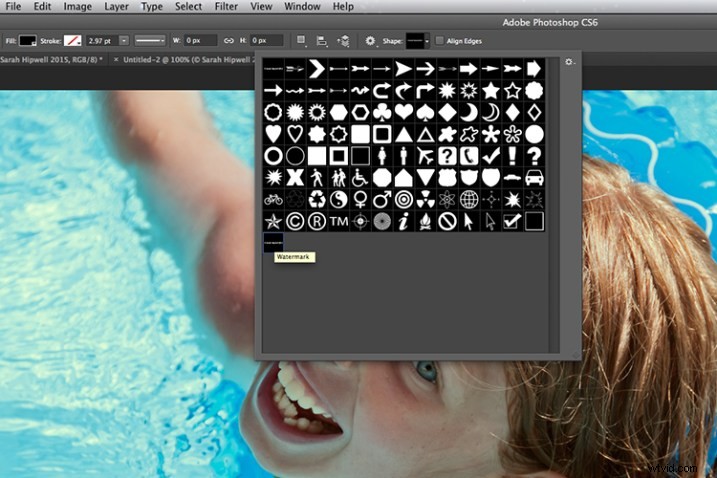Image resolution: width=717 pixels, height=478 pixels.
Task: Choose the wheelchair accessibility shape
Action: click(360, 178)
